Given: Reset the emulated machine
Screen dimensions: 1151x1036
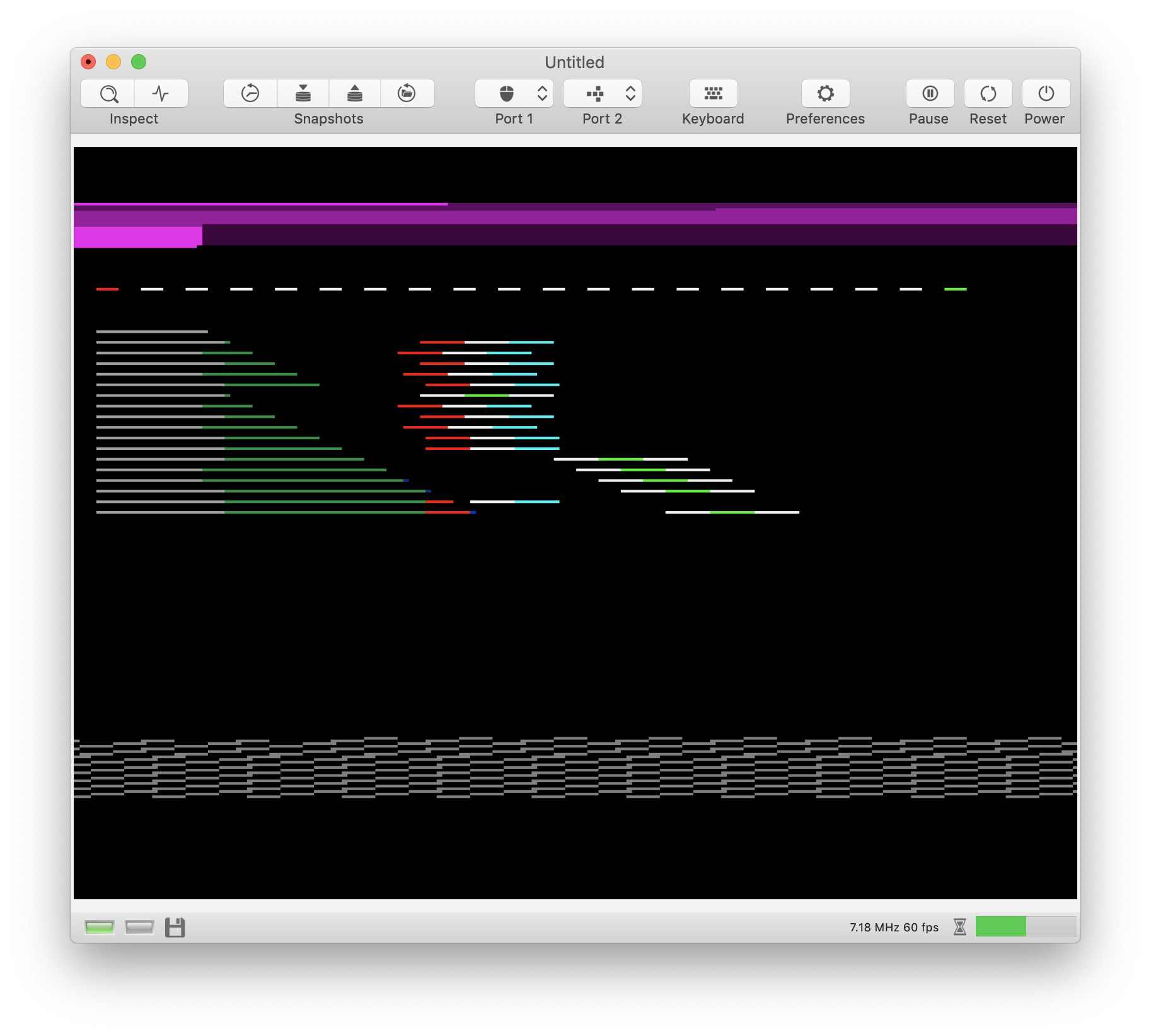Looking at the screenshot, I should (x=988, y=94).
